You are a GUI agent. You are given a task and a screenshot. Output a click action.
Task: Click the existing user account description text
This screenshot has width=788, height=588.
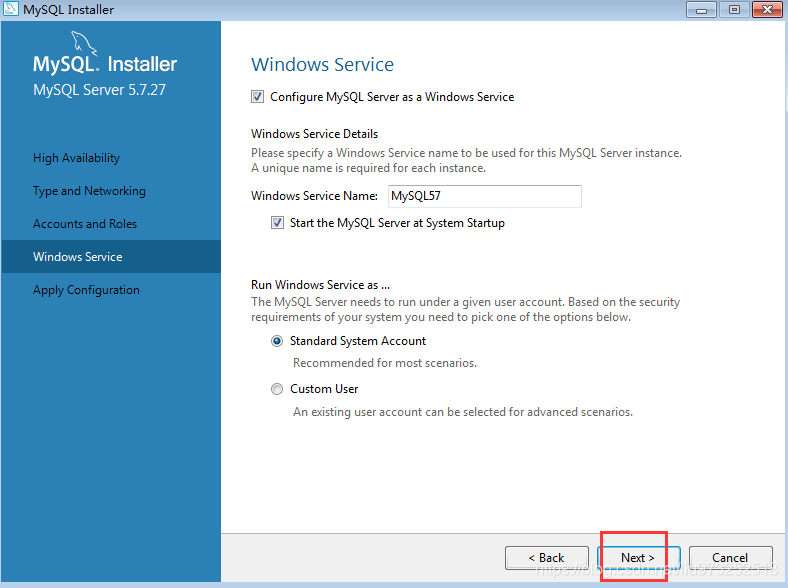pyautogui.click(x=463, y=412)
